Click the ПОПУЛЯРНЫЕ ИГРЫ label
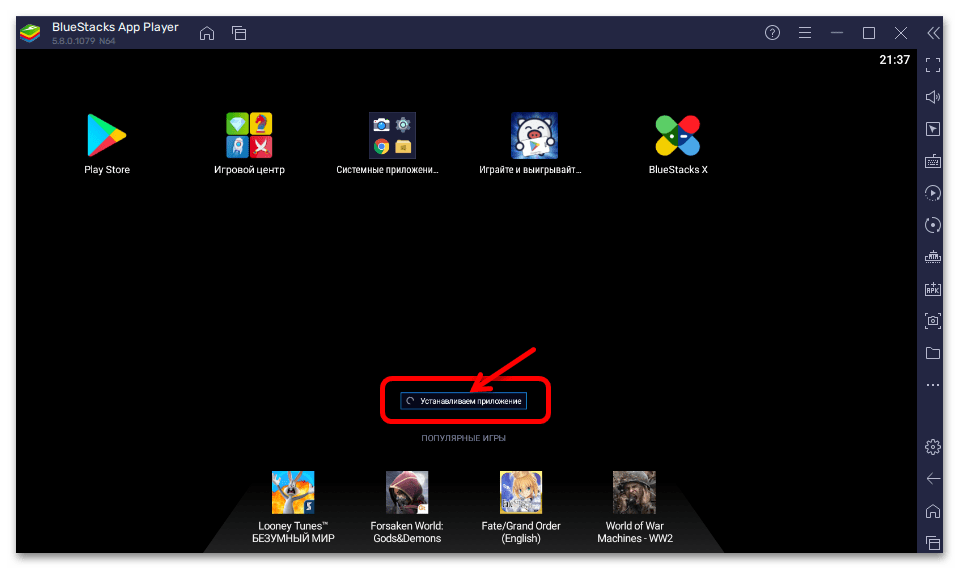959x569 pixels. pos(464,438)
